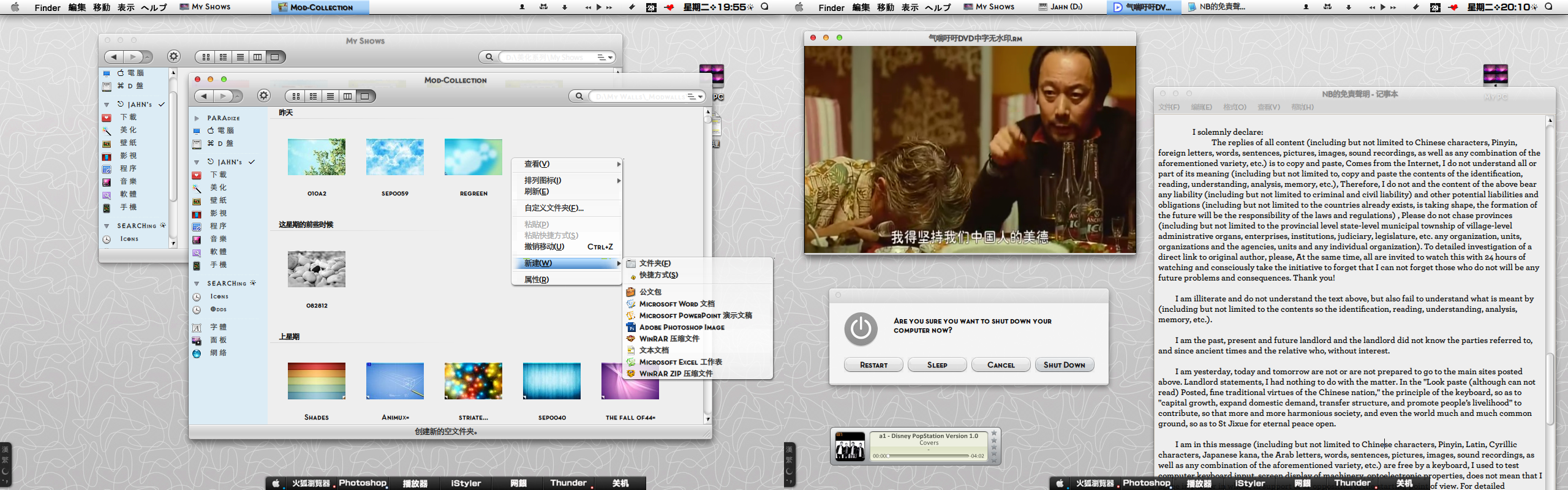Click Cancel in shutdown dialog
1568x490 pixels.
[1001, 365]
